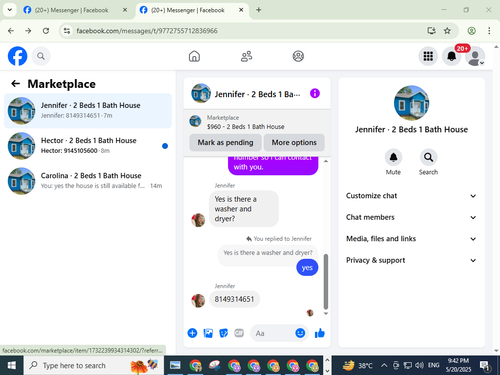500x375 pixels.
Task: Open the nine-dot Menu grid icon
Action: click(x=428, y=56)
